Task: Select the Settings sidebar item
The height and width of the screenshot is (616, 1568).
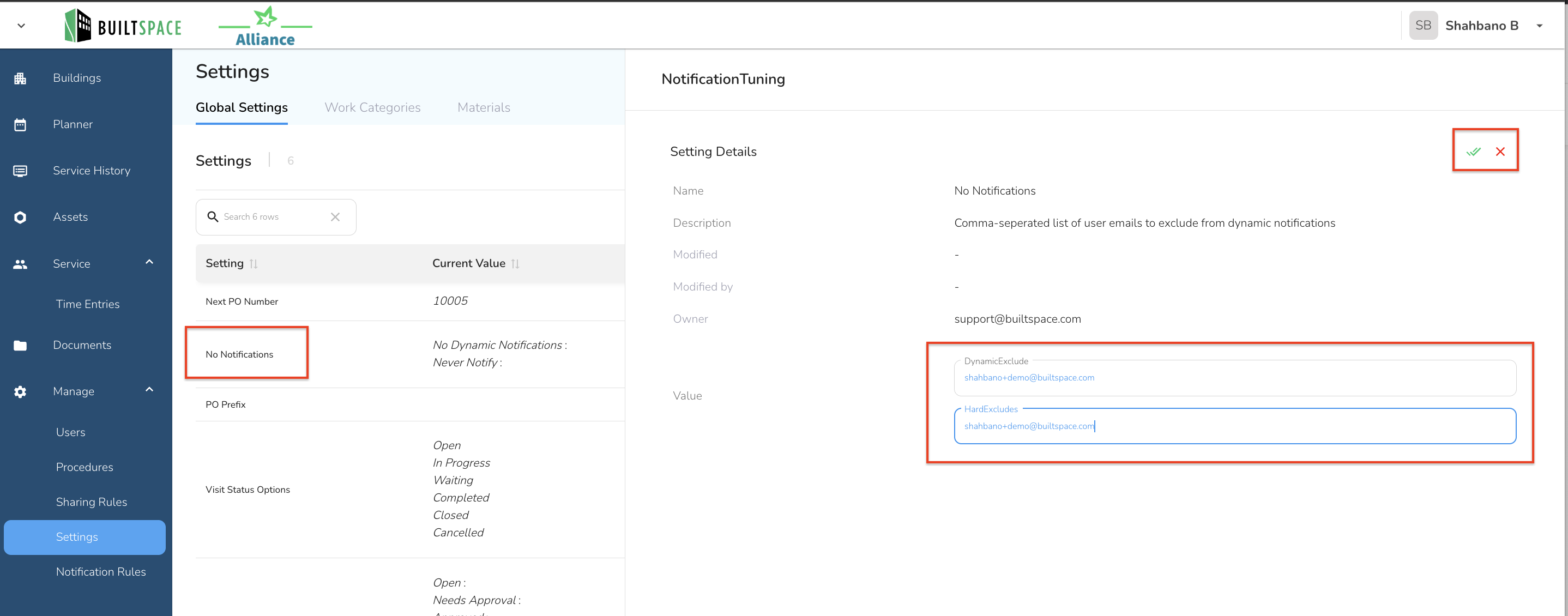Action: click(85, 538)
